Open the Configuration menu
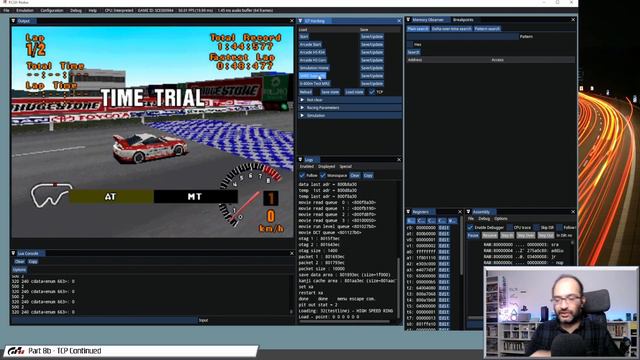Screen dimensions: 640x360 pyautogui.click(x=52, y=10)
